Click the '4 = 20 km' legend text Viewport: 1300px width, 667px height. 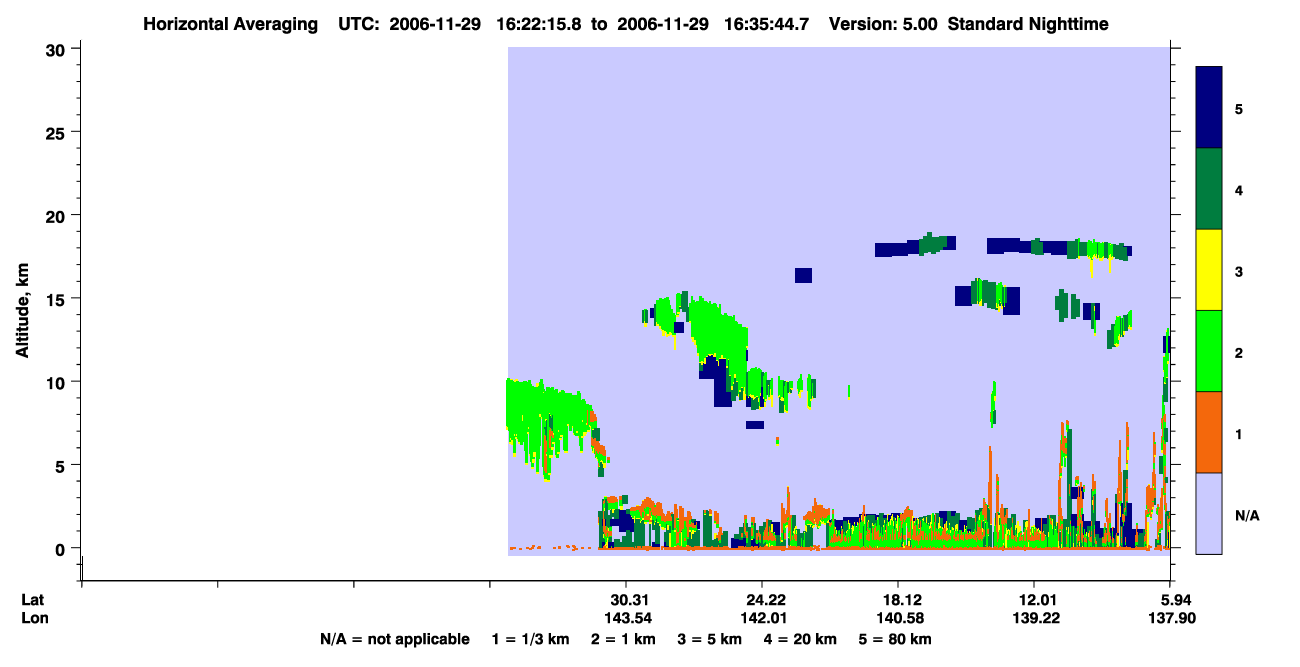803,639
